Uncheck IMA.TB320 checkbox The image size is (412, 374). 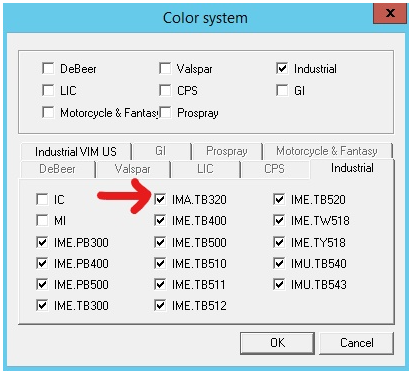point(160,199)
